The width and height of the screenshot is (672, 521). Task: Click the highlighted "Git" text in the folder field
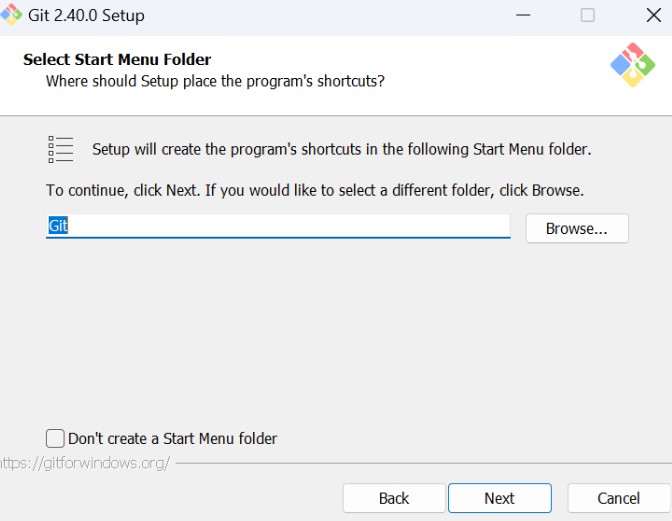coord(58,226)
